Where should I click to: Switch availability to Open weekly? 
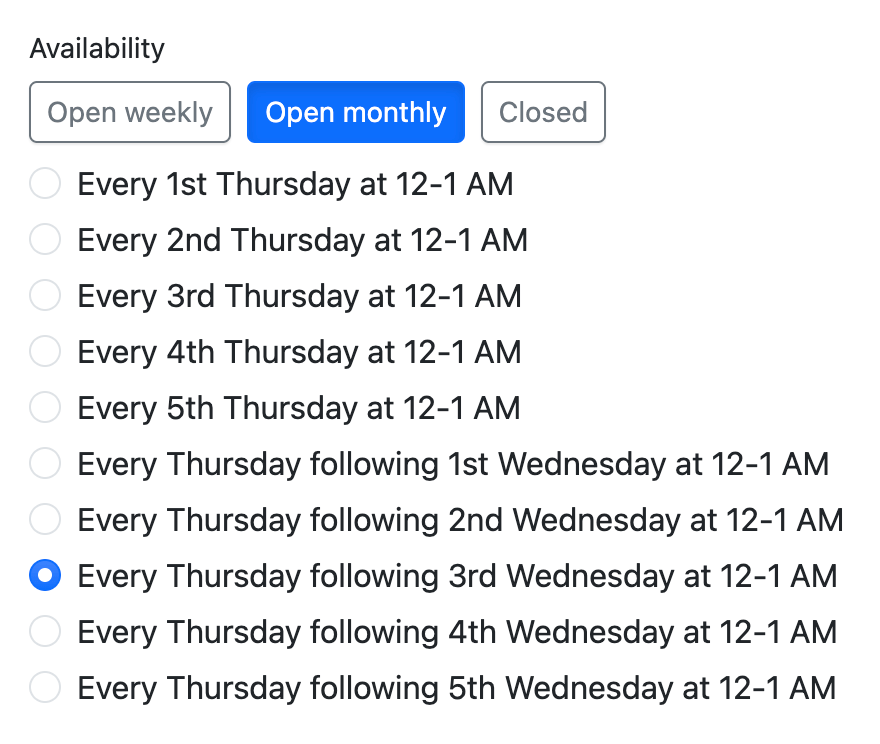(x=129, y=112)
